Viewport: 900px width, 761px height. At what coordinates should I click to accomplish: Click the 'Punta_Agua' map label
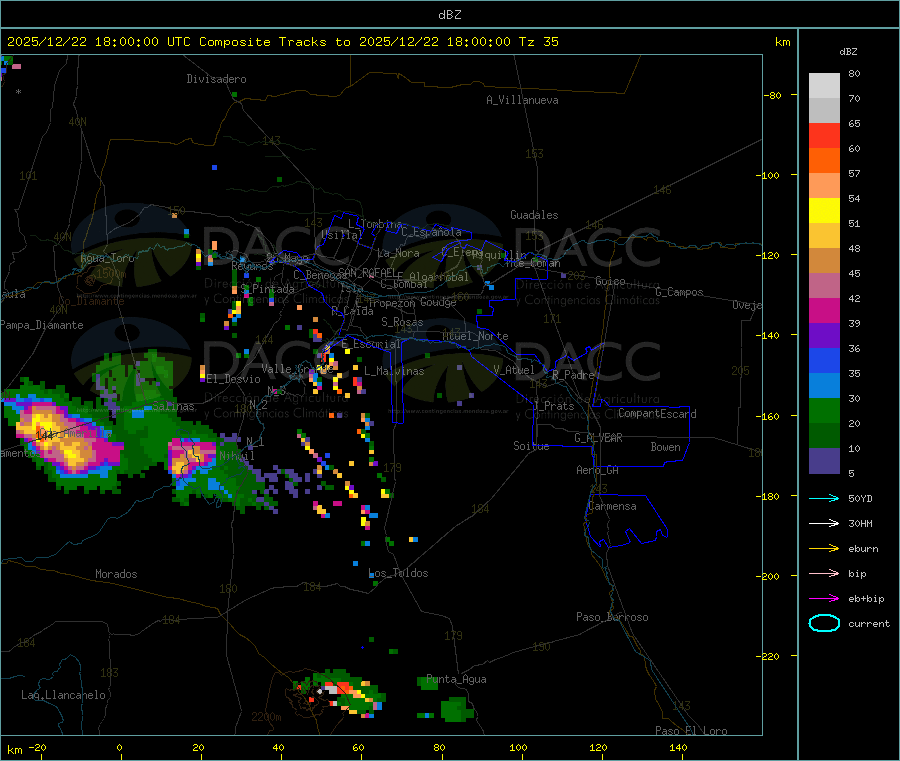pos(456,679)
